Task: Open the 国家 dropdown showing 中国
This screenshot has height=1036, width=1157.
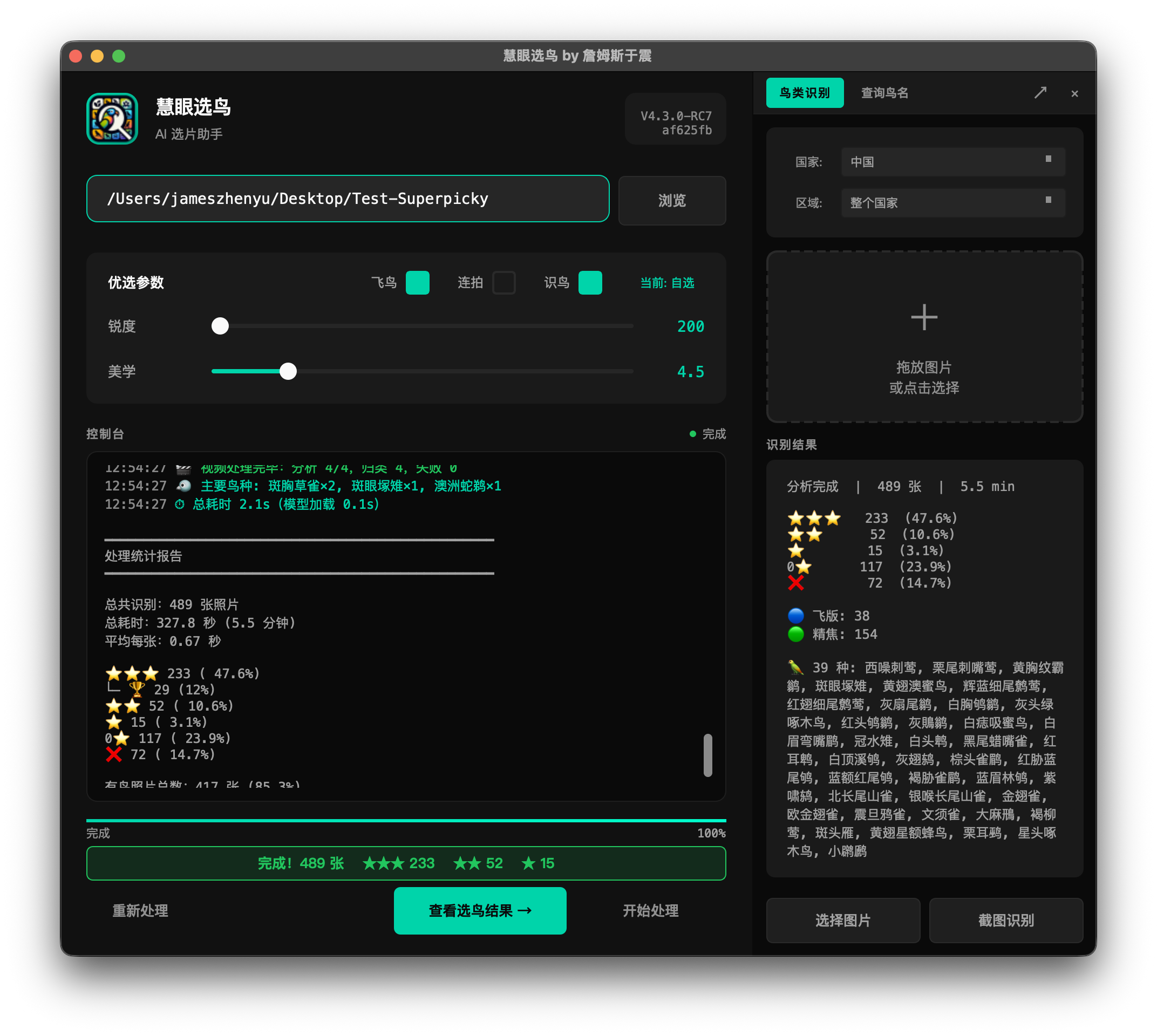Action: click(952, 162)
